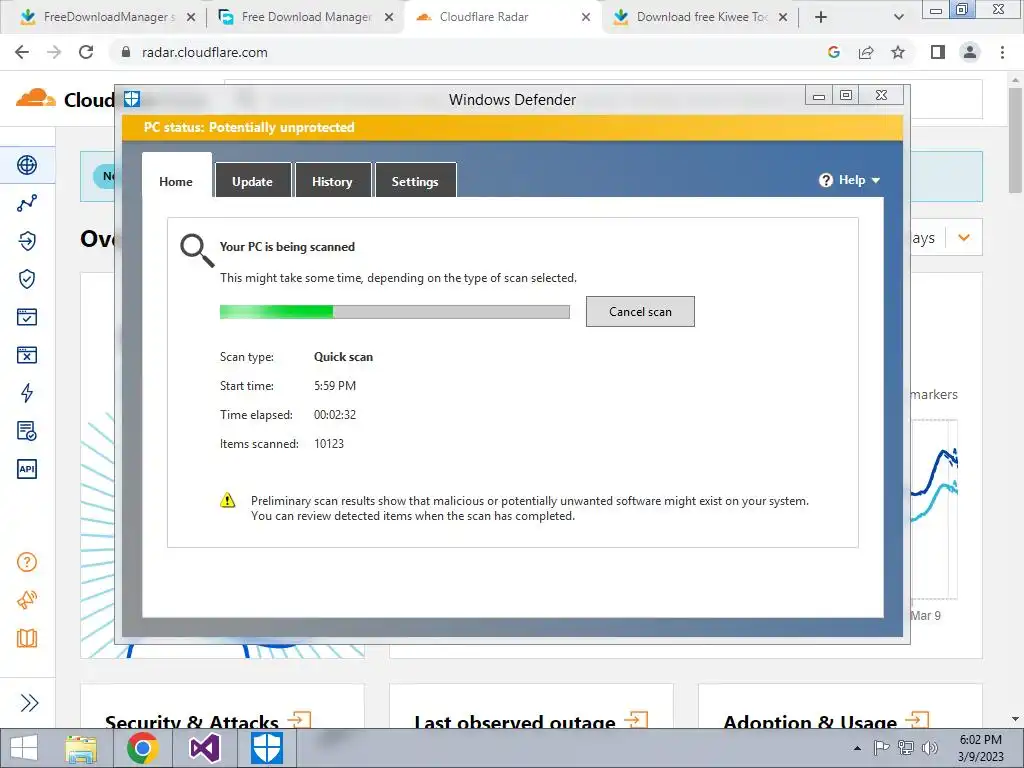
Task: Click the browser page vertical scrollbar
Action: pyautogui.click(x=1015, y=140)
